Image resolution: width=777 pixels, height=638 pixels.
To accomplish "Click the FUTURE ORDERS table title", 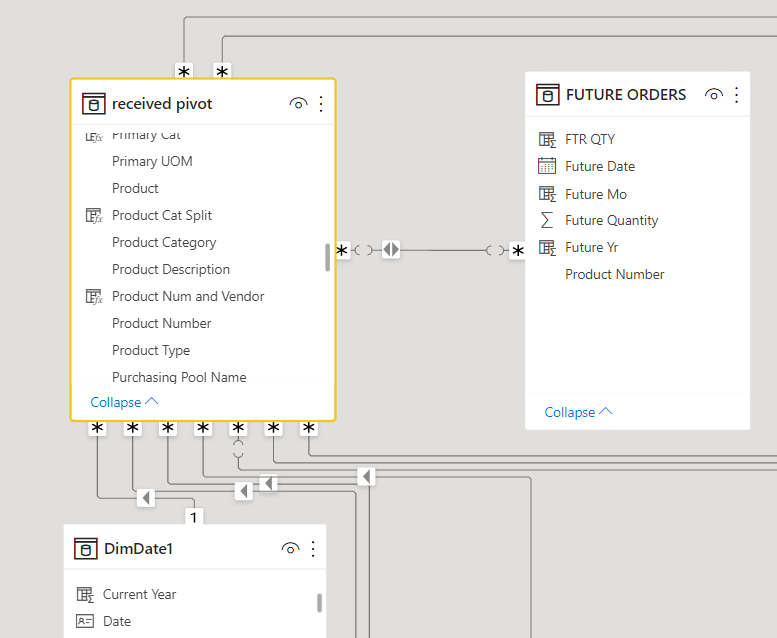I will point(626,95).
